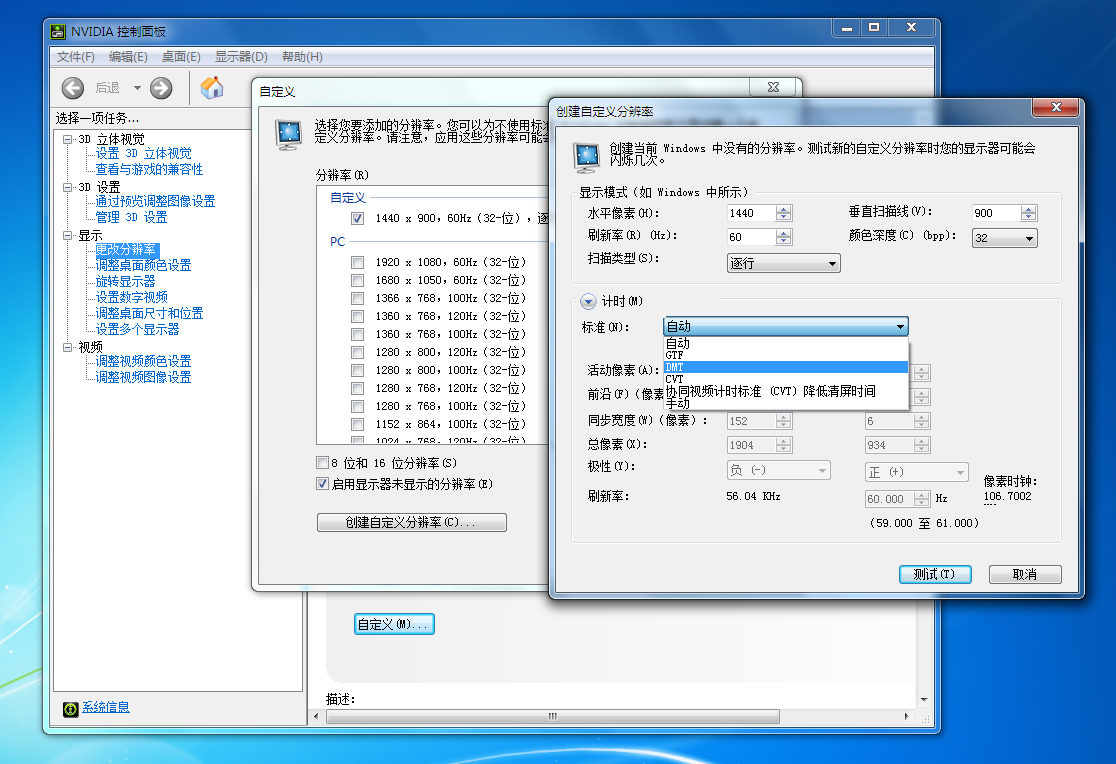Viewport: 1116px width, 764px height.
Task: Click the forward arrow navigation icon
Action: (x=161, y=88)
